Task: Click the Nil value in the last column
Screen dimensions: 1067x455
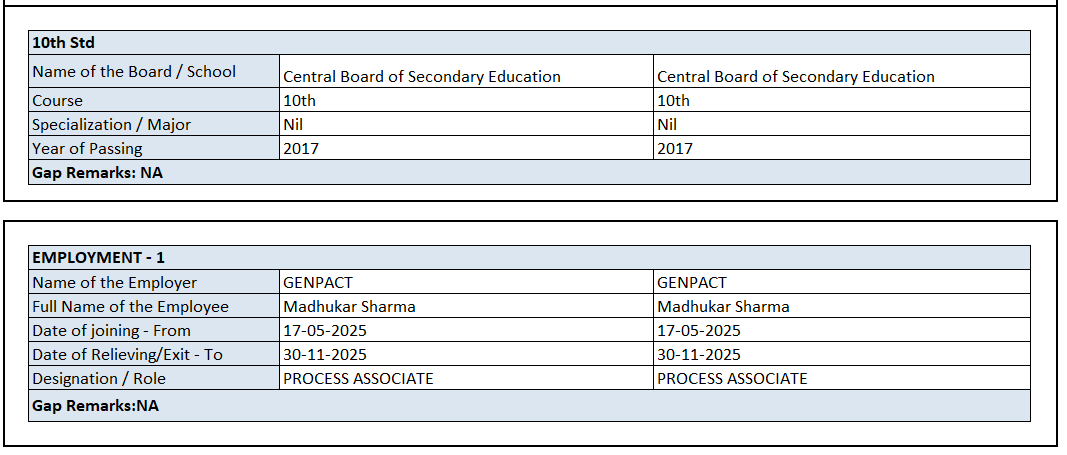Action: tap(667, 125)
